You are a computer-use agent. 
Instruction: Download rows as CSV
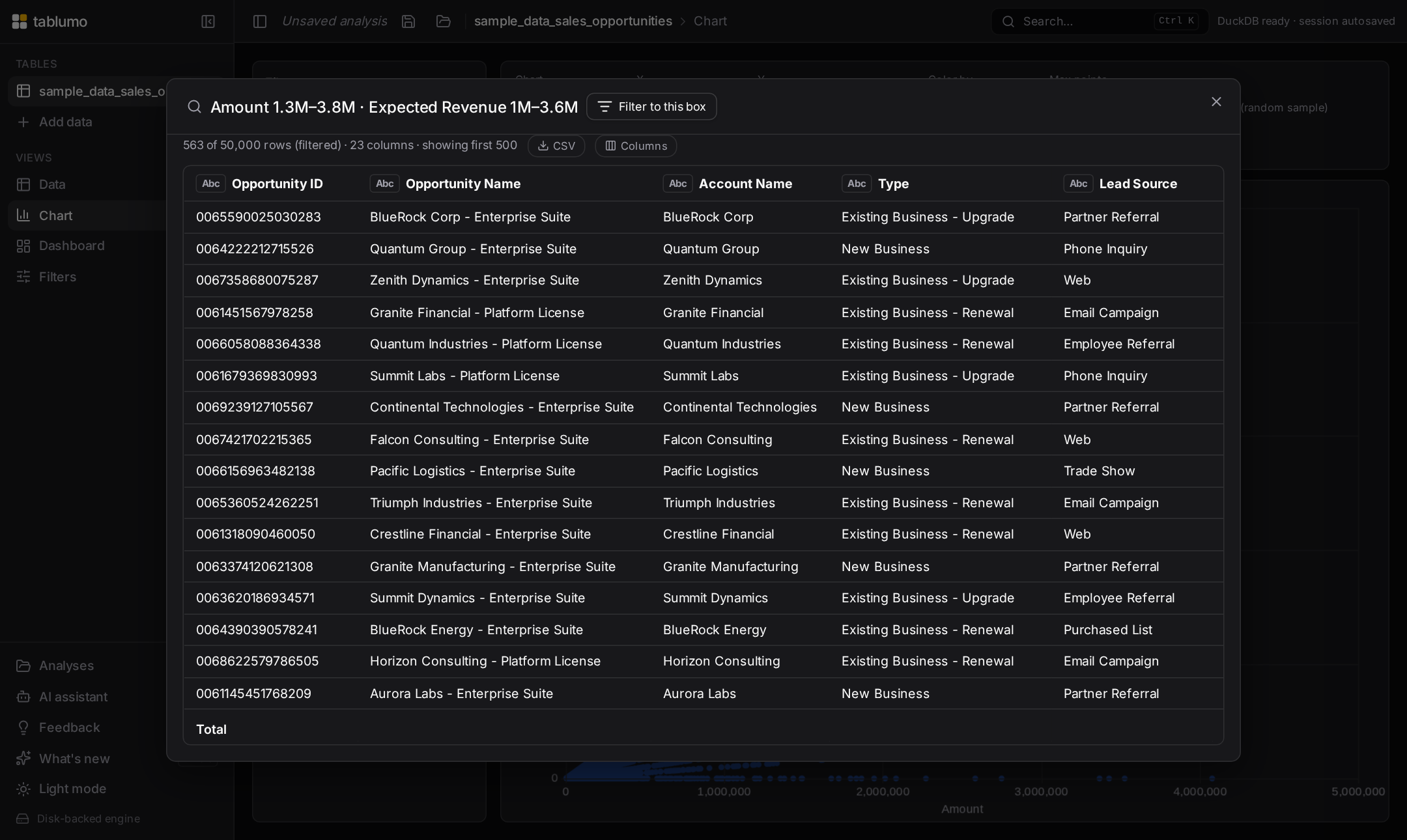coord(556,146)
